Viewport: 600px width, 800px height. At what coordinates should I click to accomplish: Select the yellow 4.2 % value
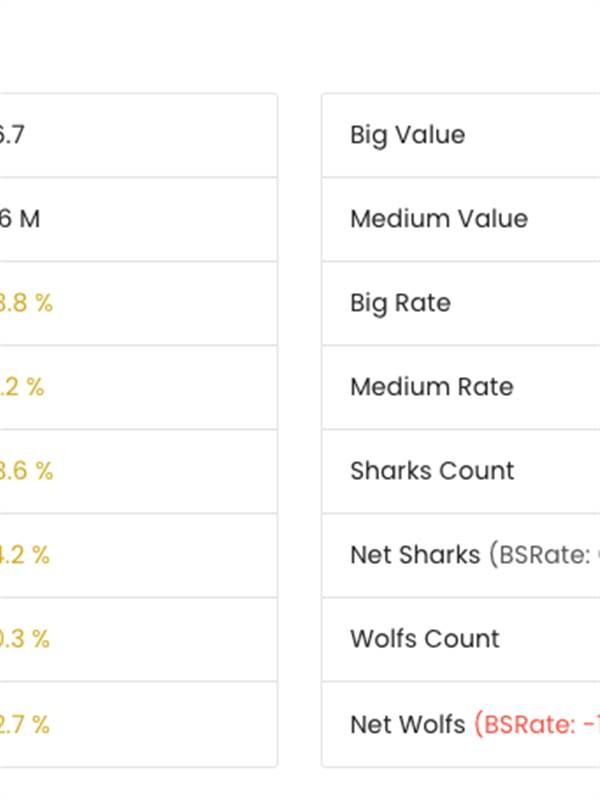(24, 555)
